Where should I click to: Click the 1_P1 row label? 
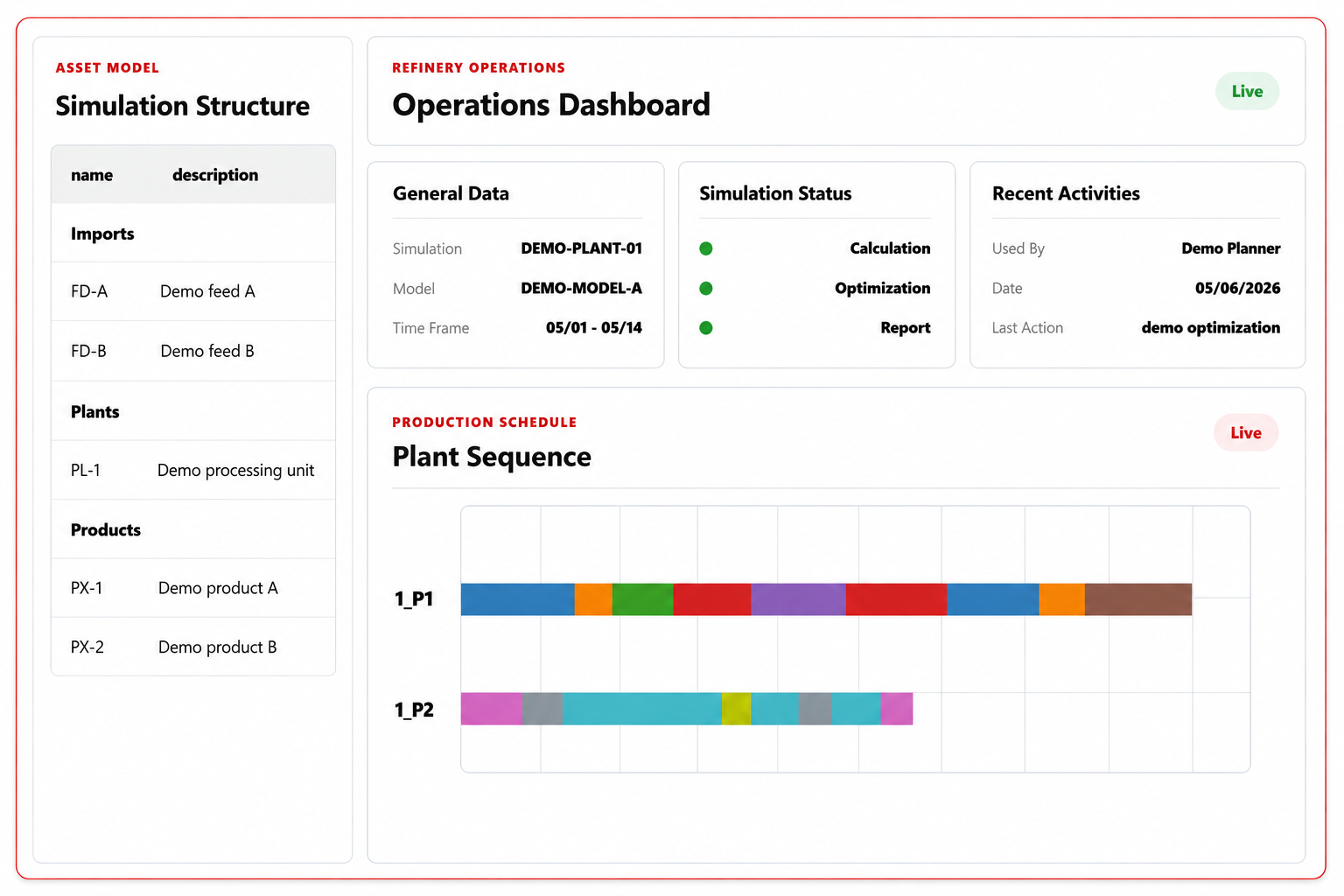(x=414, y=599)
